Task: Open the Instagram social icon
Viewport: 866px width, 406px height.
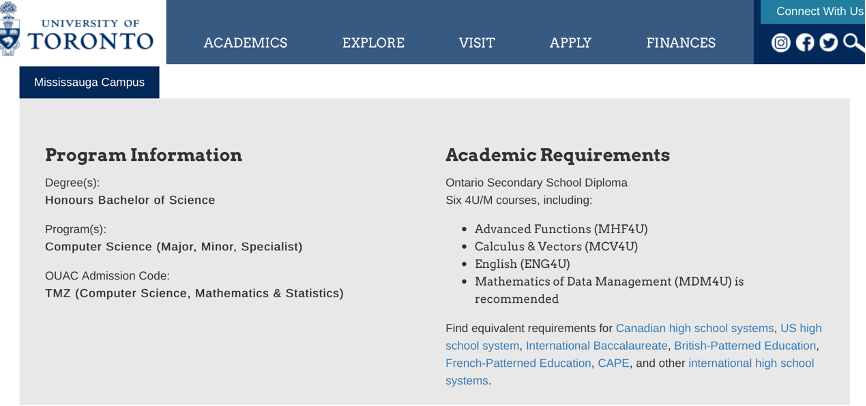Action: tap(780, 43)
